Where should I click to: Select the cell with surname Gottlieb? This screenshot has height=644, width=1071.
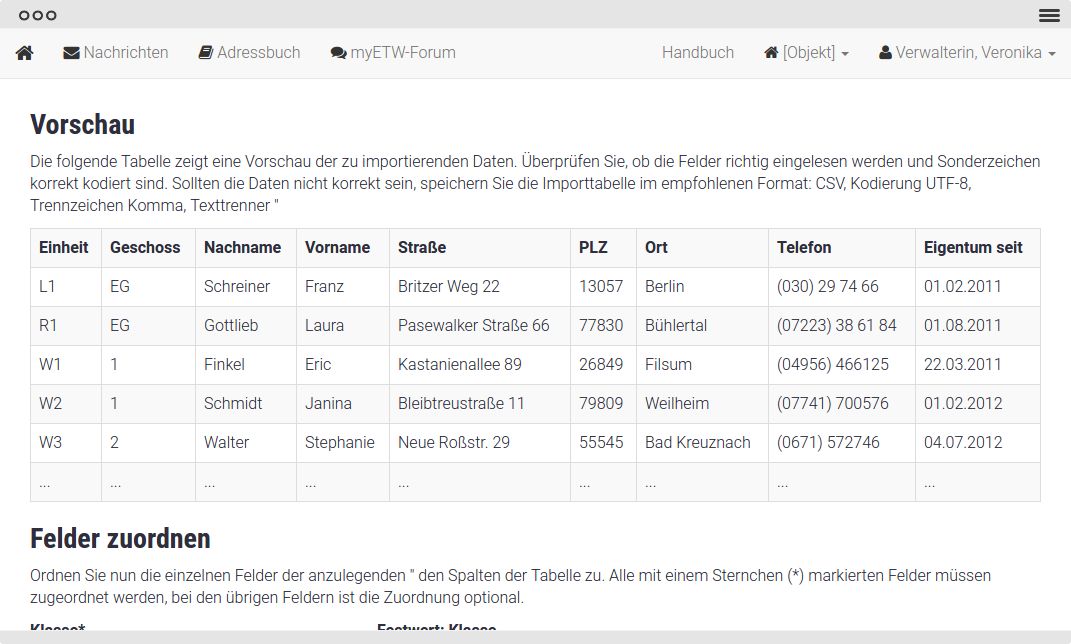coord(231,325)
